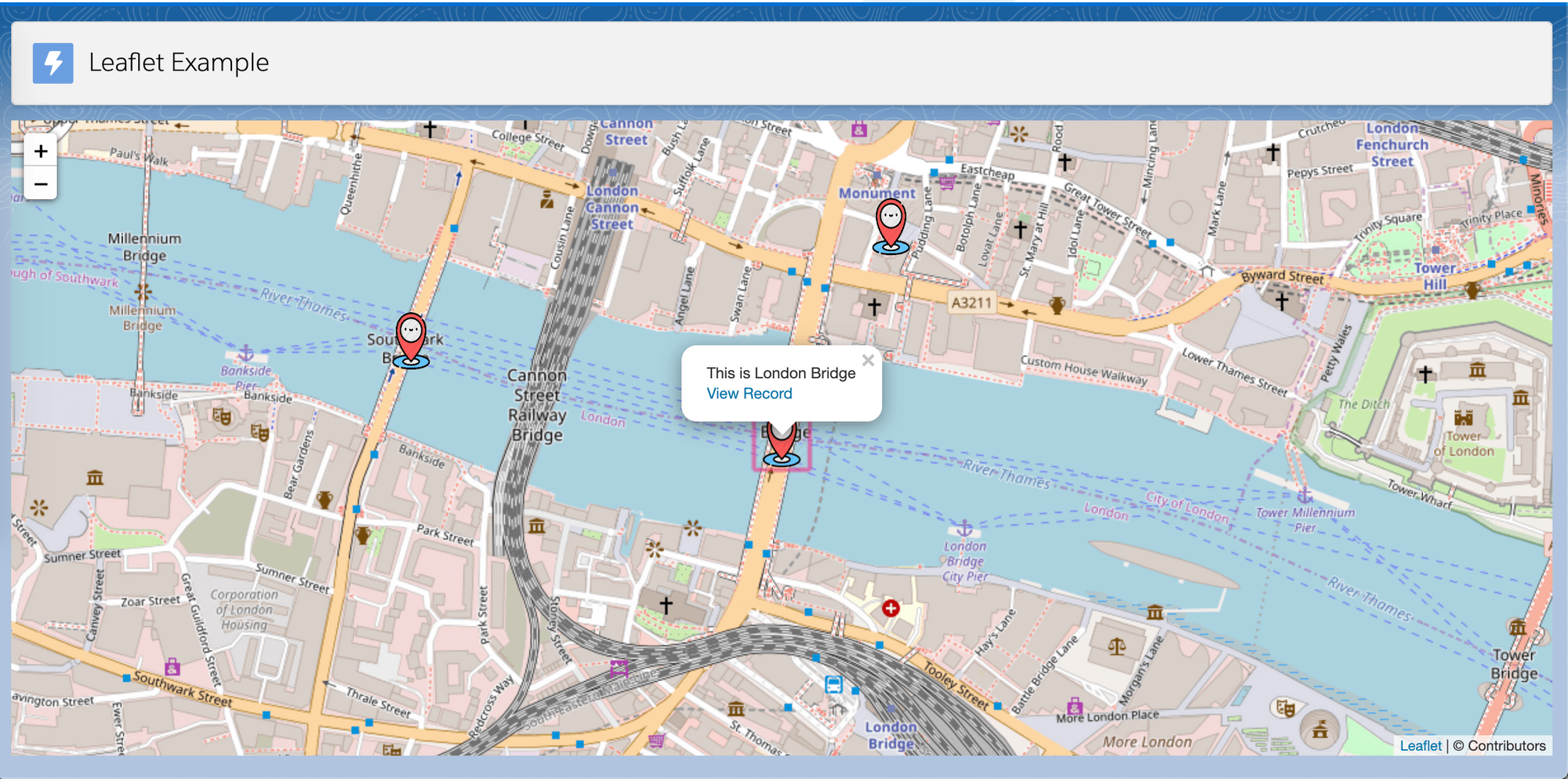Click the Tower Millennium Pier anchor icon
Viewport: 1568px width, 779px height.
click(x=1305, y=495)
